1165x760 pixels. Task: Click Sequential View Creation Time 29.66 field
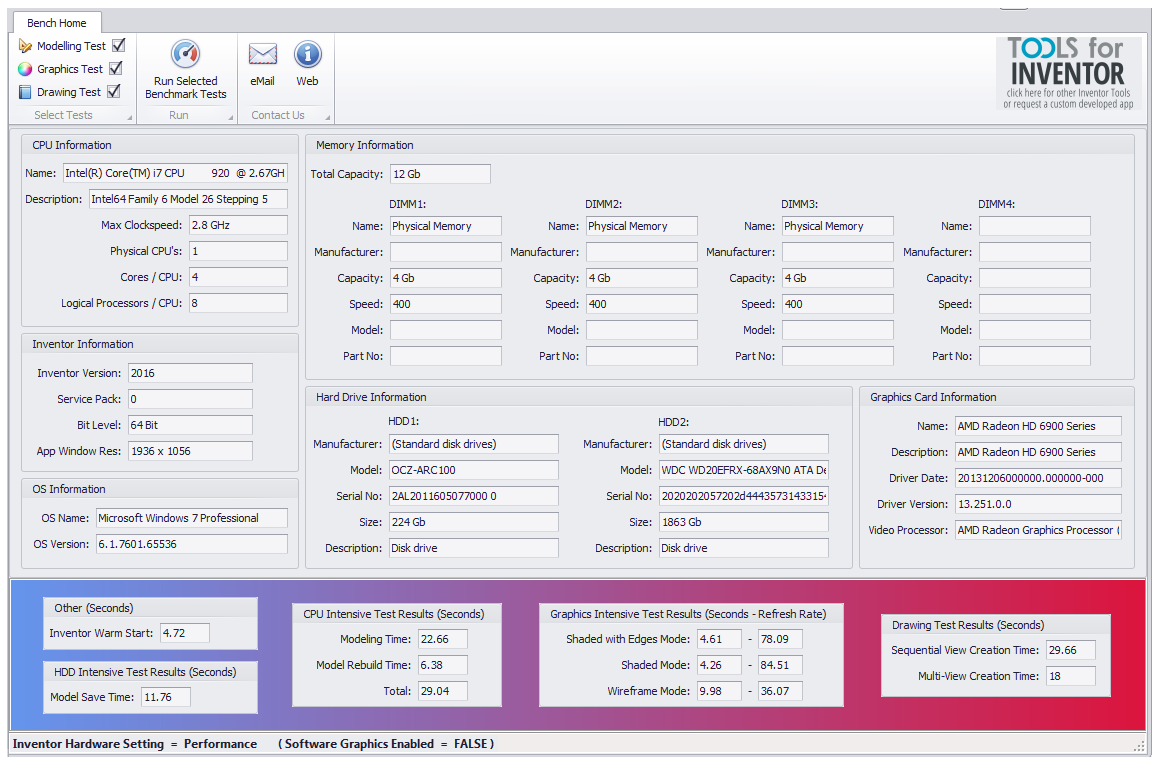click(1071, 650)
